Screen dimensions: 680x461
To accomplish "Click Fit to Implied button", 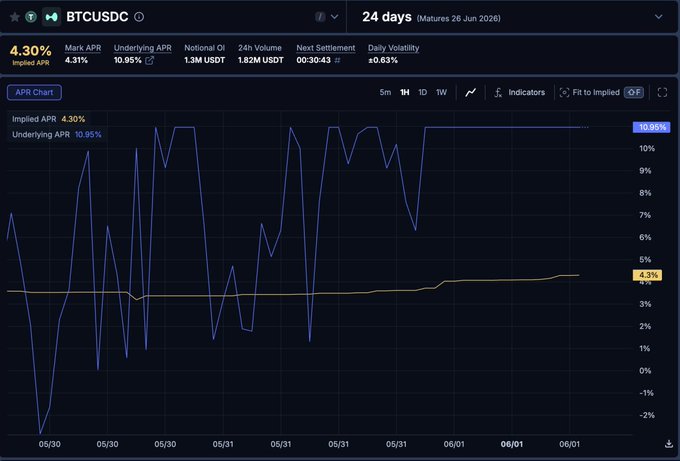I will pyautogui.click(x=602, y=92).
